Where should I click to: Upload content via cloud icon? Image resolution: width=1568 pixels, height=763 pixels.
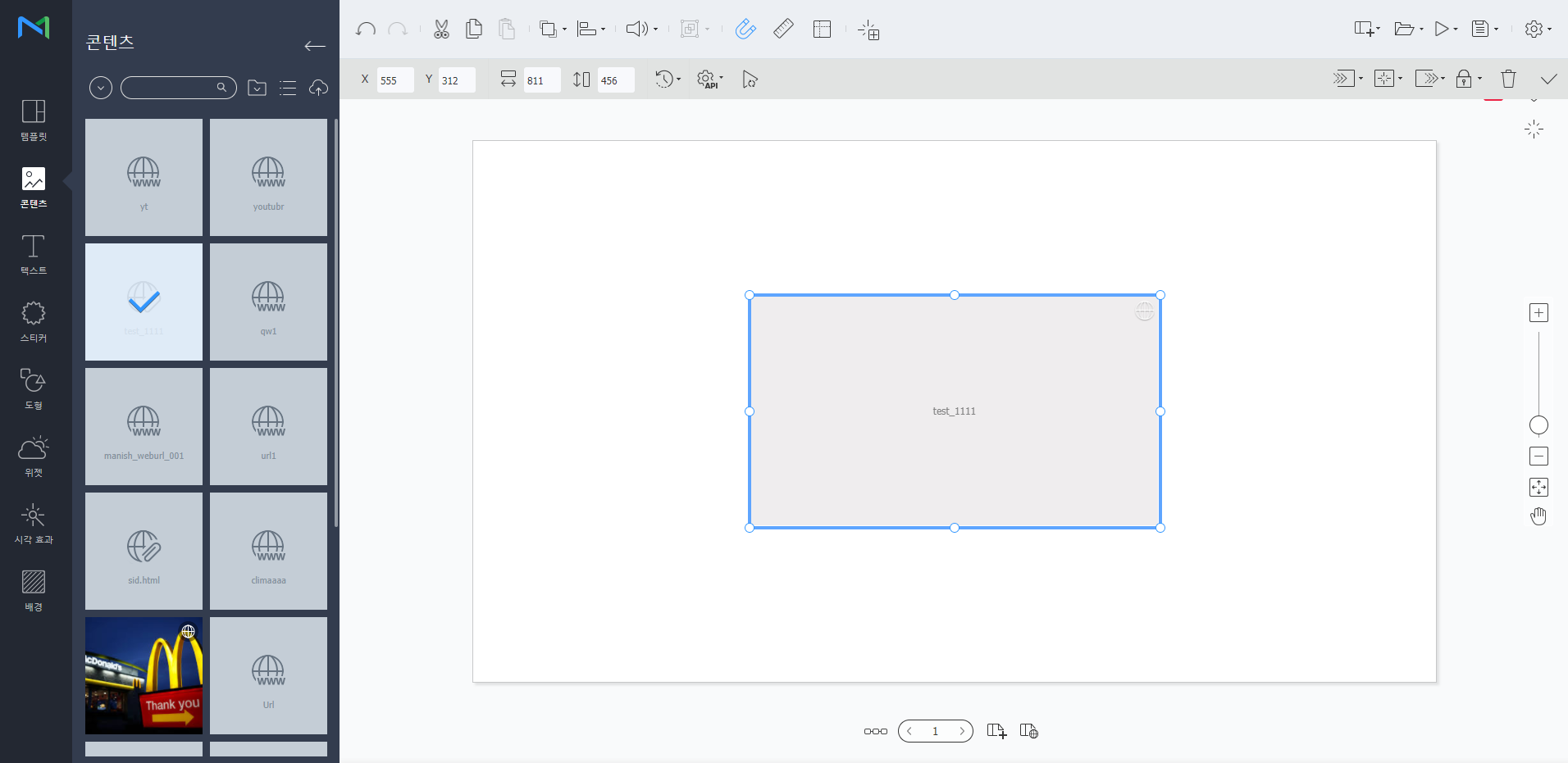coord(318,88)
